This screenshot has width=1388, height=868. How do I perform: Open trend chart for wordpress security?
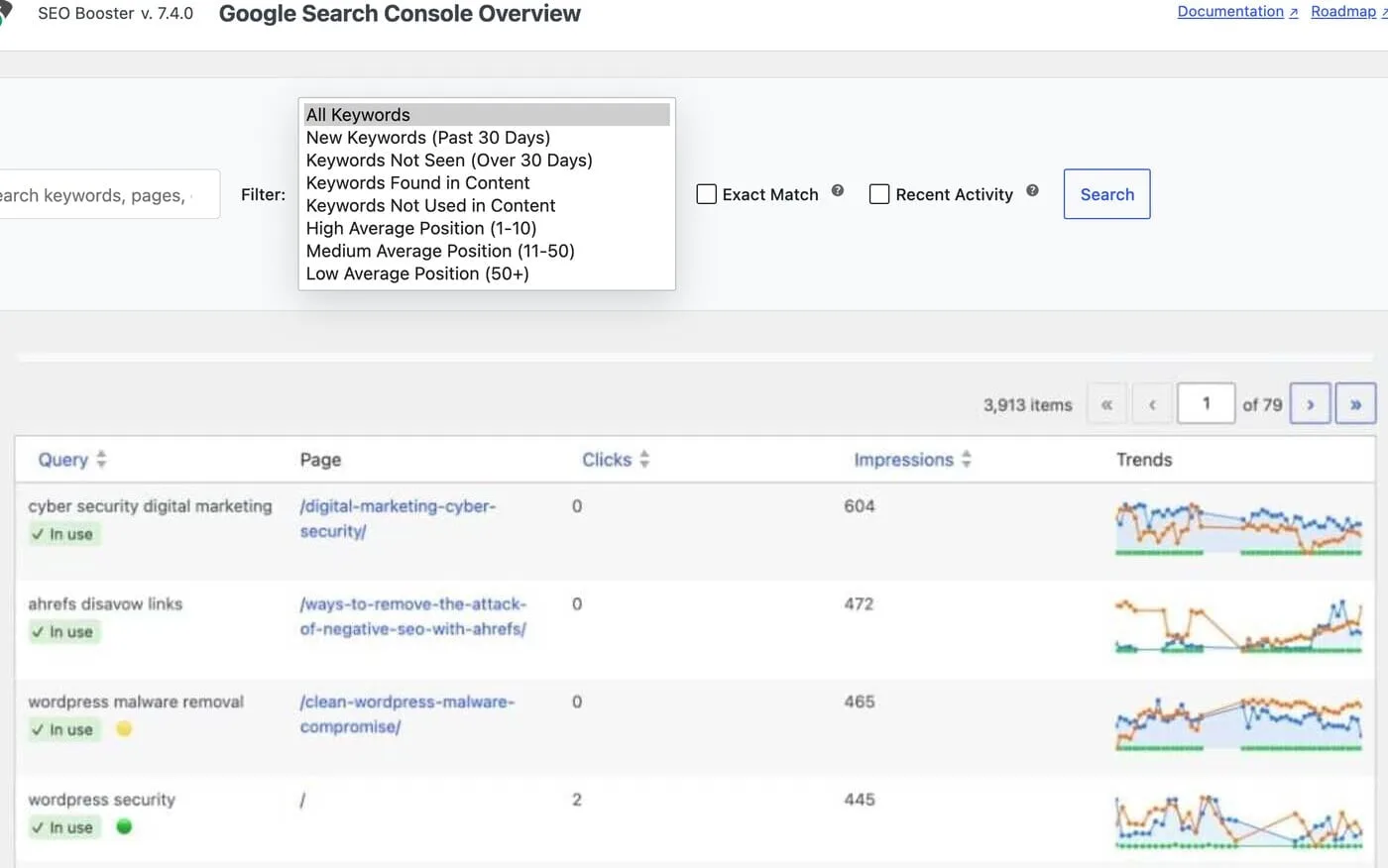click(1238, 821)
